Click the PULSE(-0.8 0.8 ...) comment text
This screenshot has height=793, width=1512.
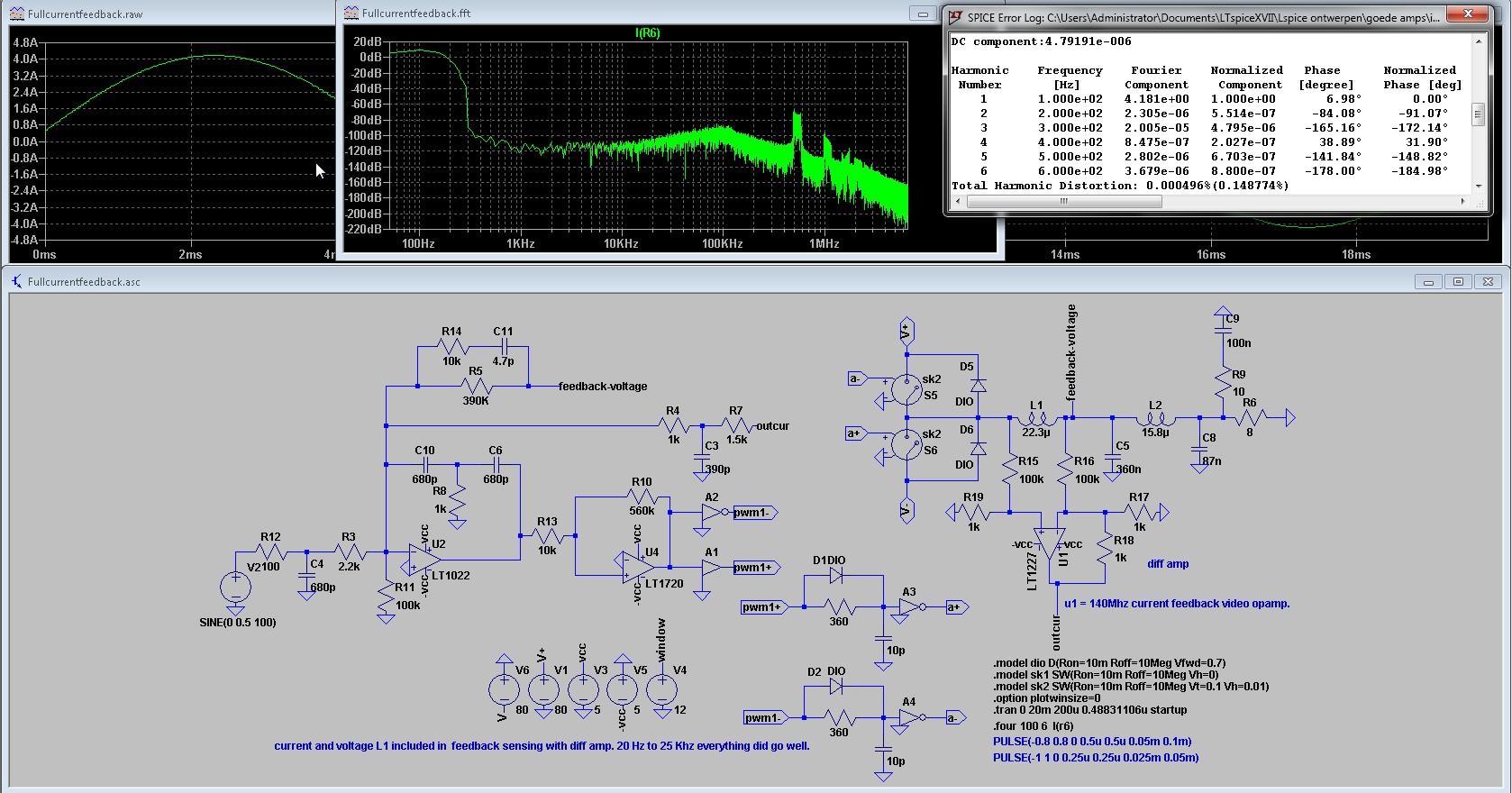pyautogui.click(x=1092, y=742)
